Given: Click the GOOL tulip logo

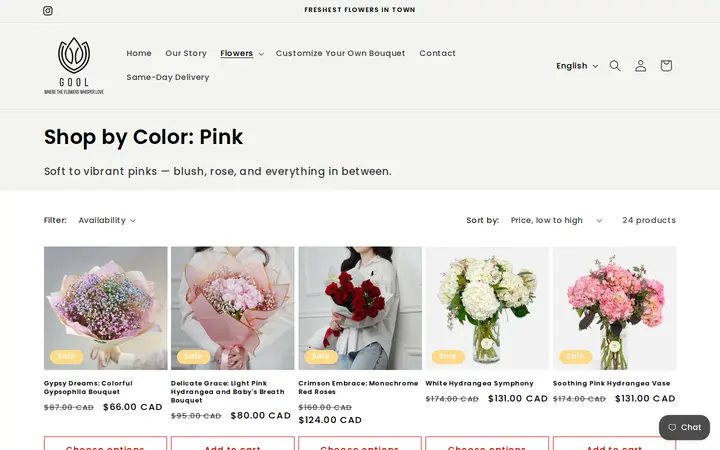Looking at the screenshot, I should [x=74, y=66].
